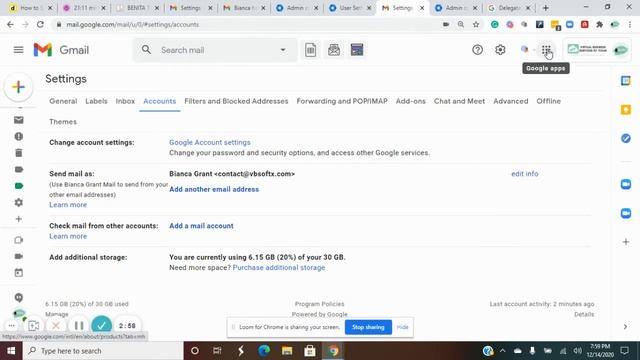The height and width of the screenshot is (360, 640).
Task: Open Google Tasks side panel icon
Action: 626,138
